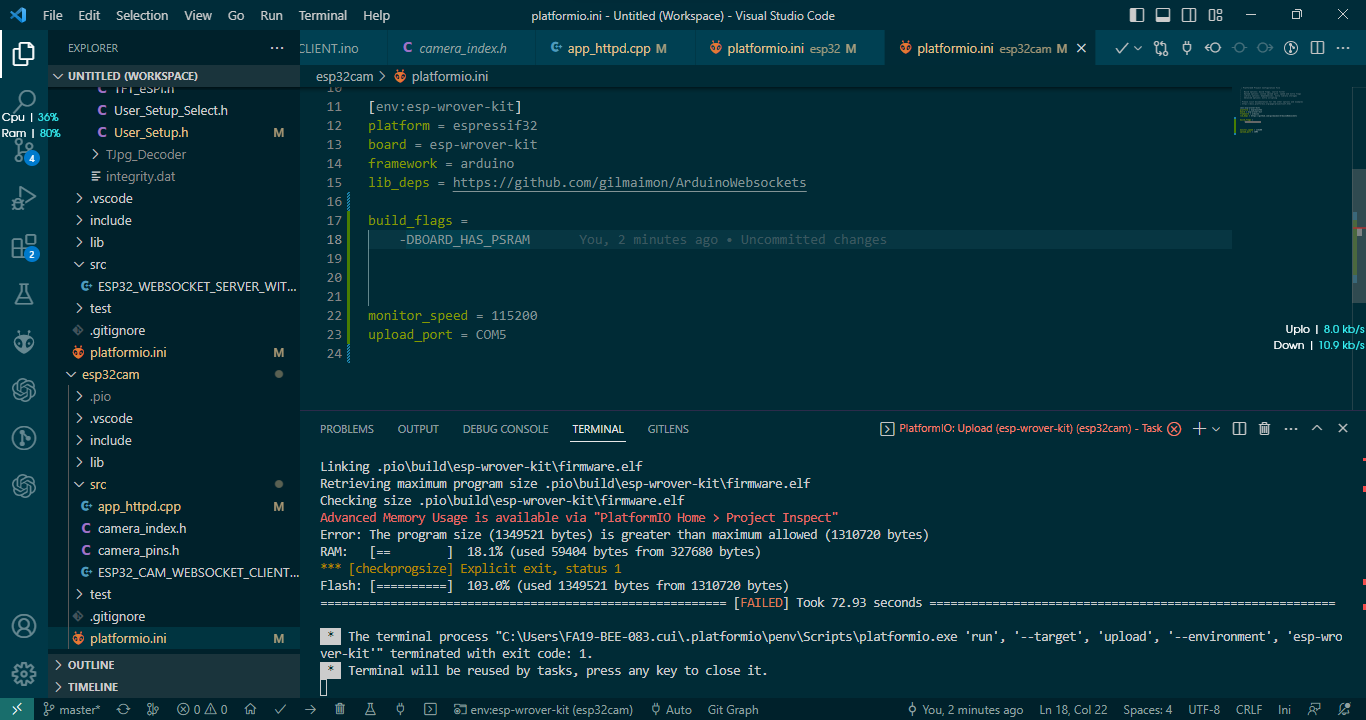Open PlatformIO Serial Monitor plug in status bar
1366x720 pixels.
coord(400,709)
